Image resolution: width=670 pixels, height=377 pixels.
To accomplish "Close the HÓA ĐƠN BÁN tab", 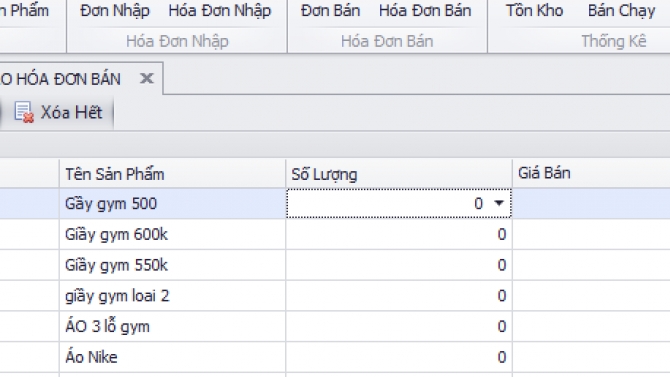I will tap(147, 78).
